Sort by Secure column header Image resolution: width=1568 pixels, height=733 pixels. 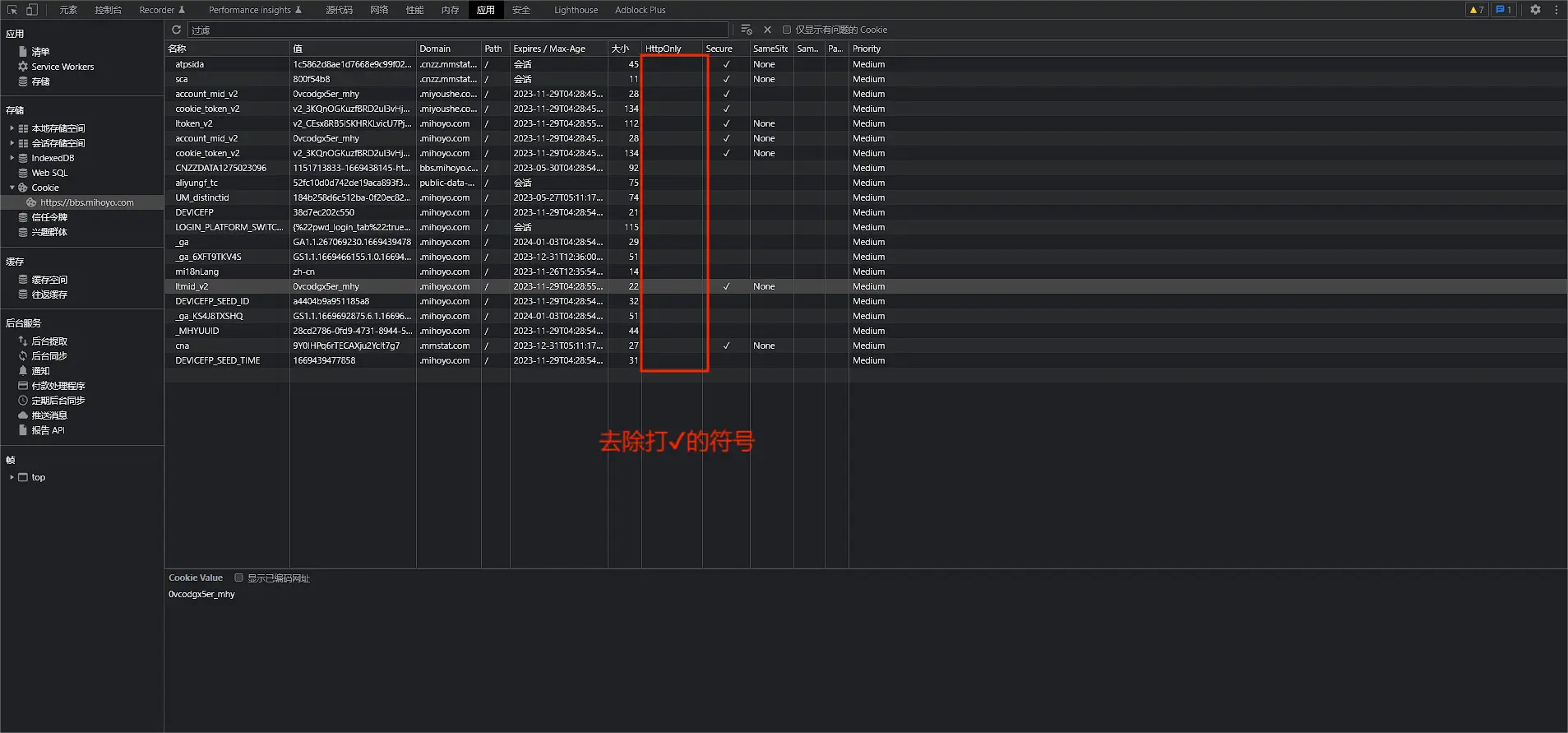726,49
